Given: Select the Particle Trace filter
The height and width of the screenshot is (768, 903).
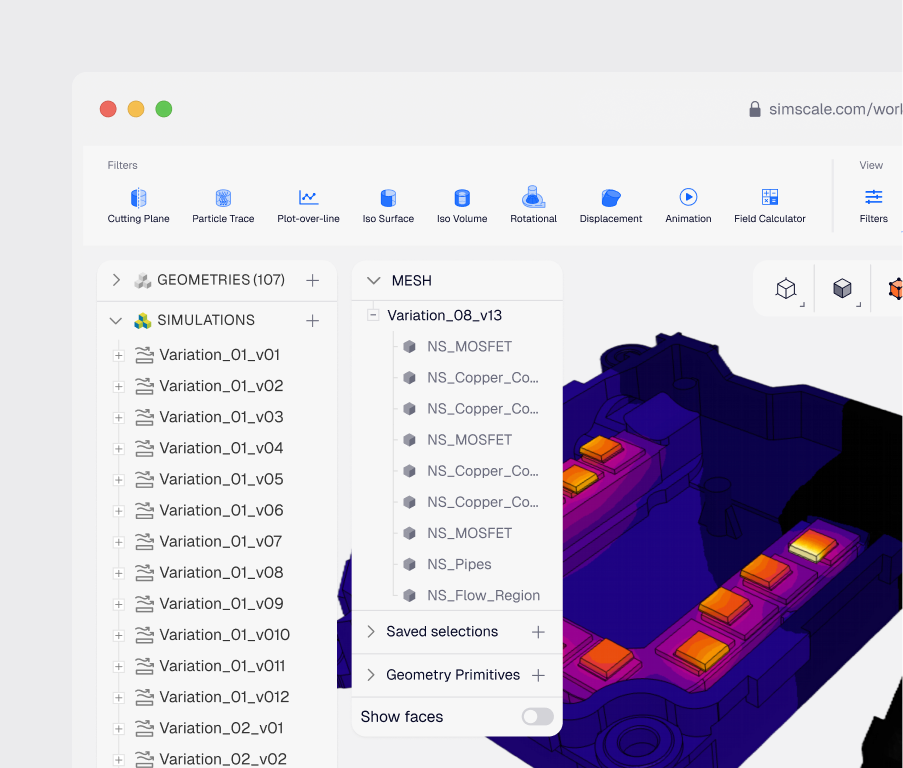Looking at the screenshot, I should tap(223, 206).
